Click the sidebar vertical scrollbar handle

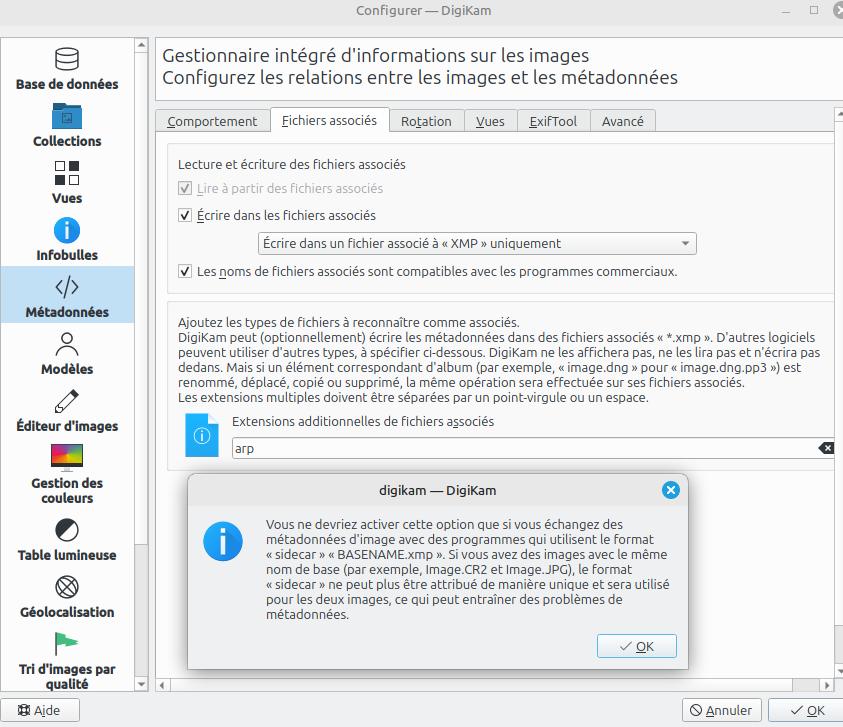(x=141, y=298)
